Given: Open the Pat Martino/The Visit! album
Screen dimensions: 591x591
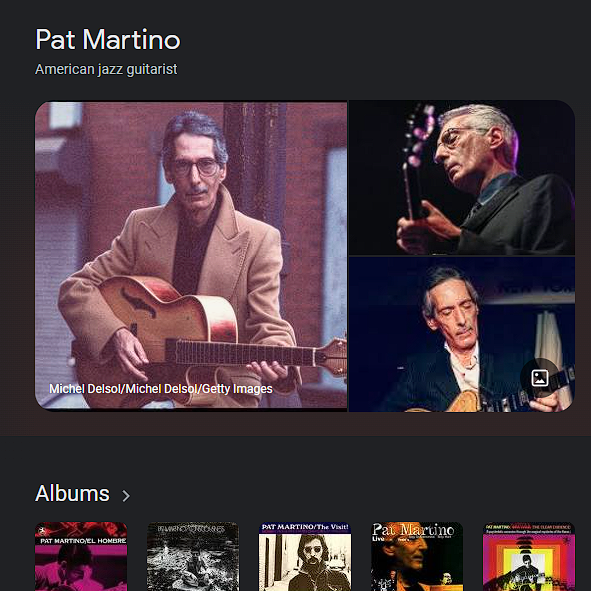Looking at the screenshot, I should (305, 556).
